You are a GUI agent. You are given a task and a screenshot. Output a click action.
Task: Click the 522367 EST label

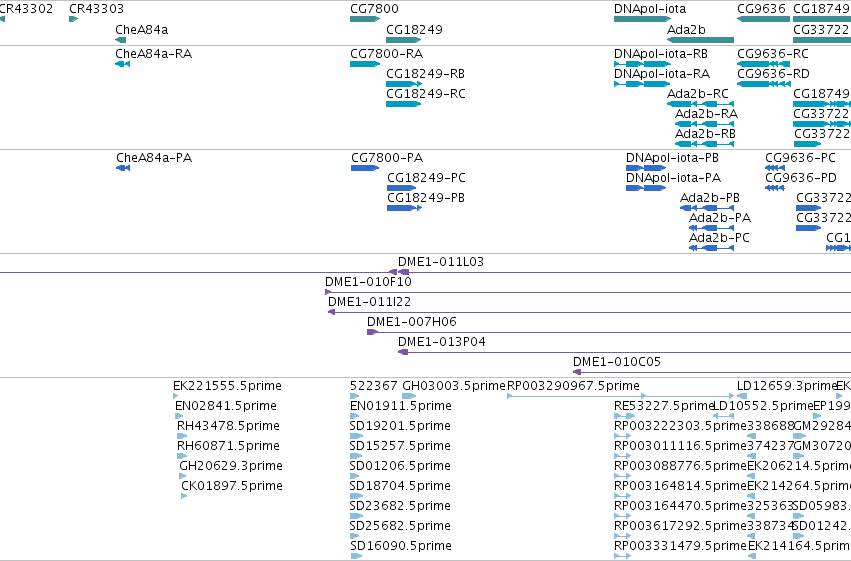tap(374, 386)
